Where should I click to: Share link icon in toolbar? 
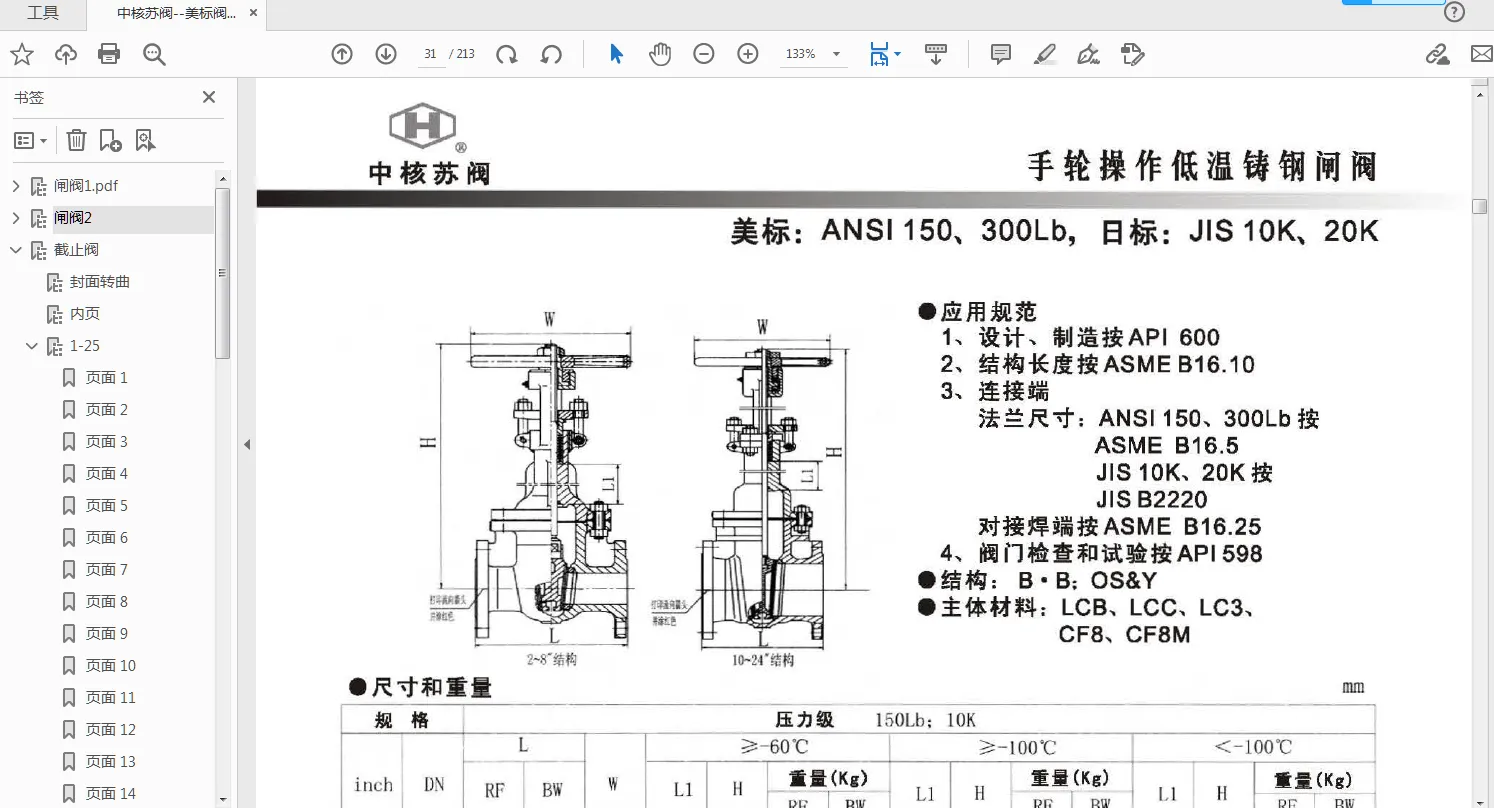[1437, 54]
